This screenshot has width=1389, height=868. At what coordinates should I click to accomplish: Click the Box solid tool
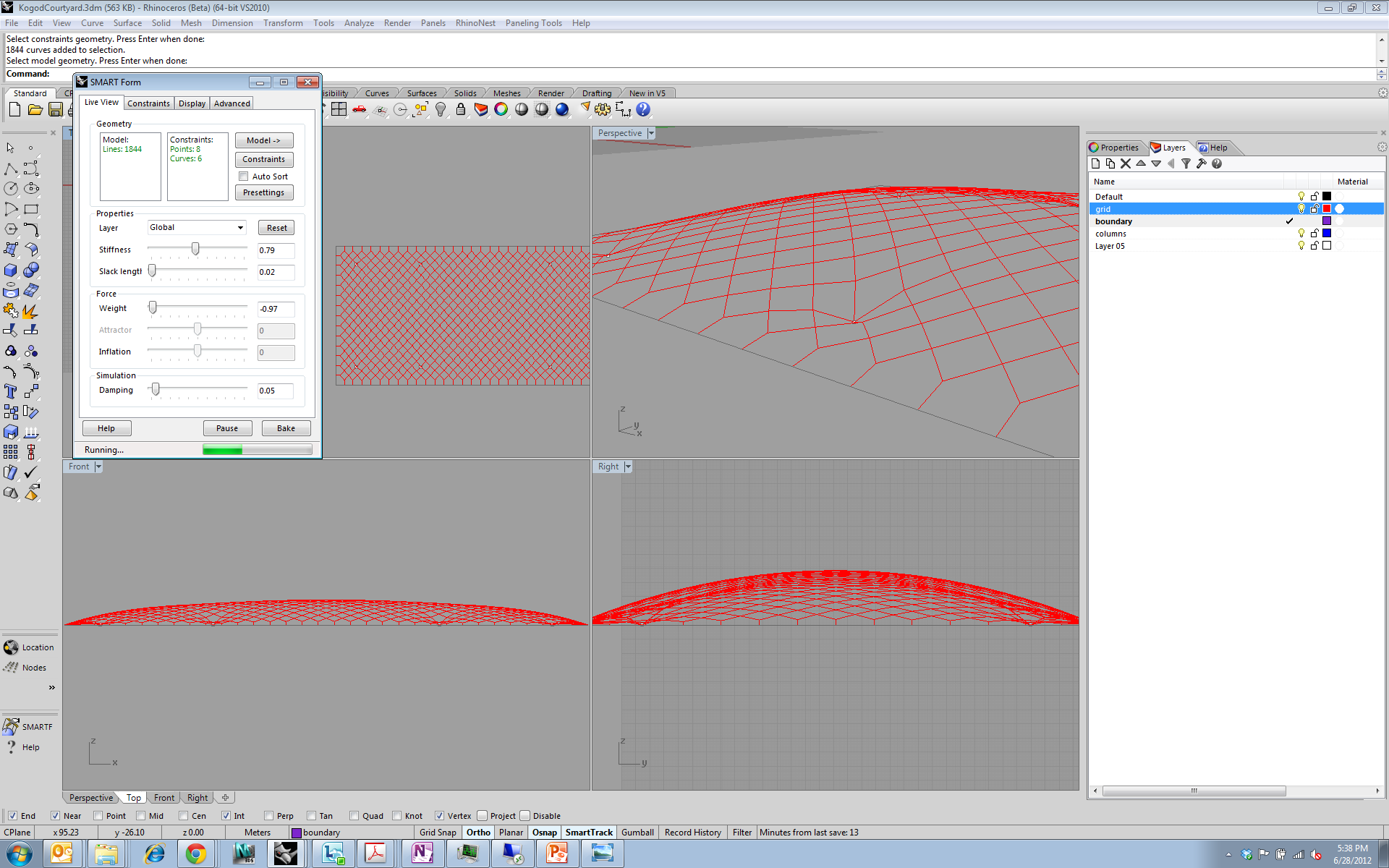click(x=11, y=270)
